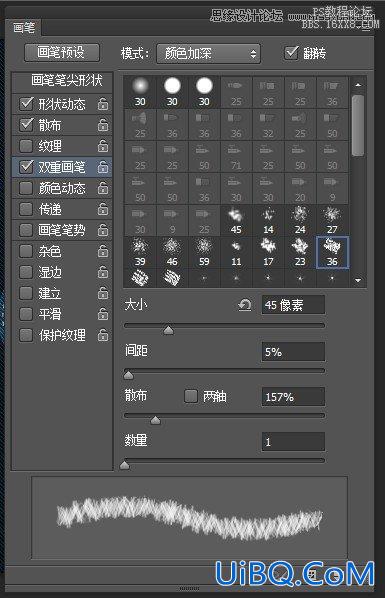This screenshot has width=385, height=598.
Task: Toggle the lock icon beside 传递
Action: 103,209
